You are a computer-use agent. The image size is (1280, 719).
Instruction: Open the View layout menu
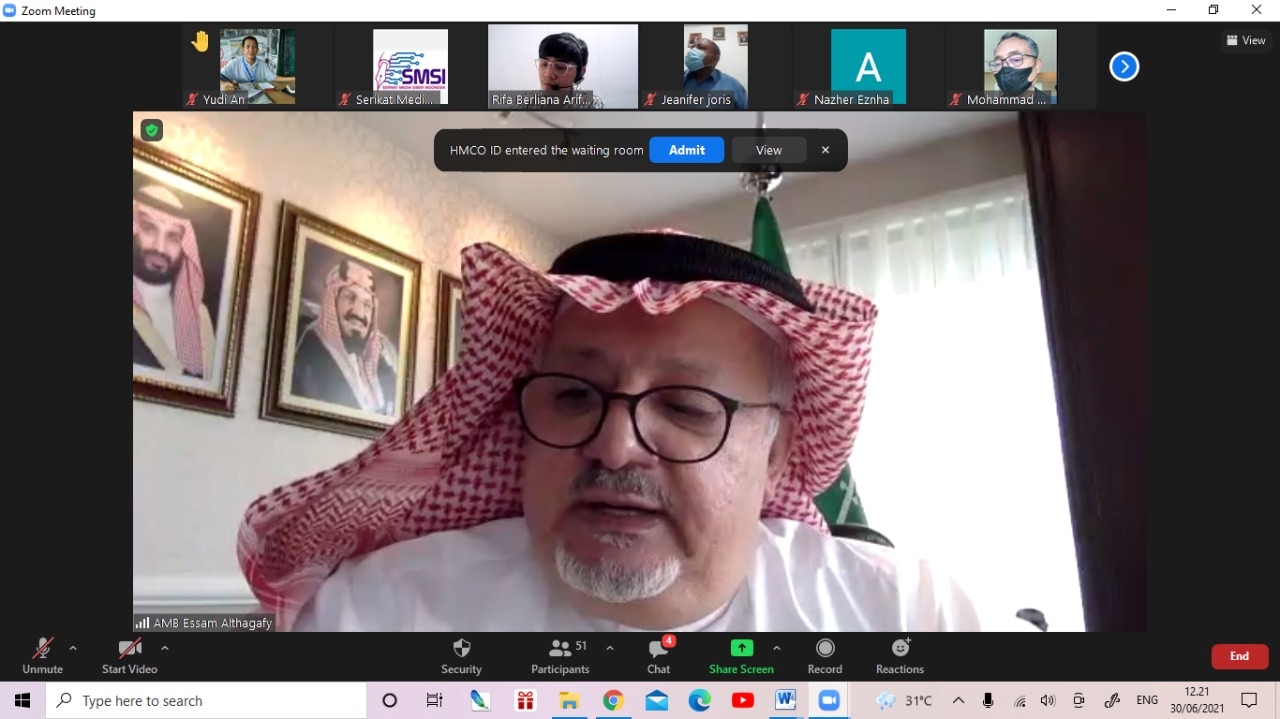[x=1246, y=41]
